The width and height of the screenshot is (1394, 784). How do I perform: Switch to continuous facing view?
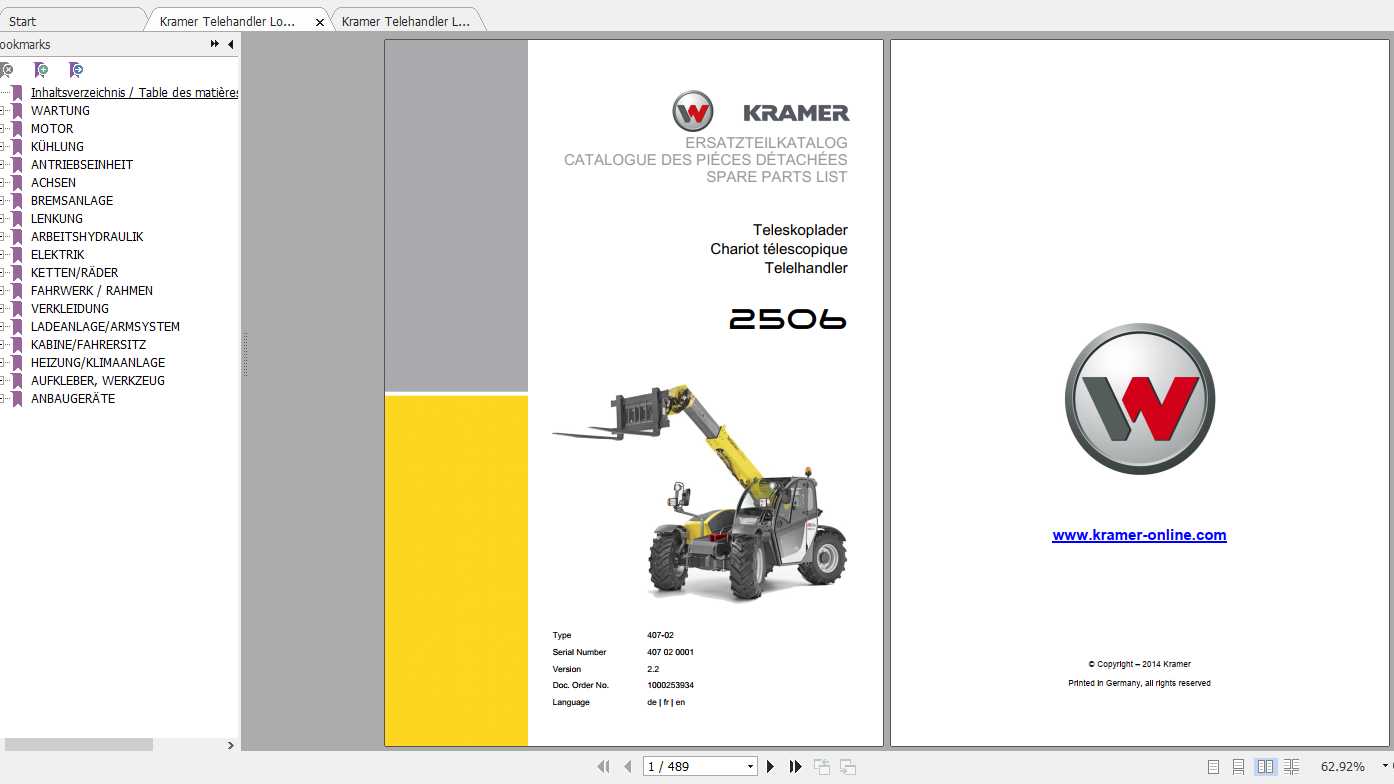click(x=1291, y=767)
